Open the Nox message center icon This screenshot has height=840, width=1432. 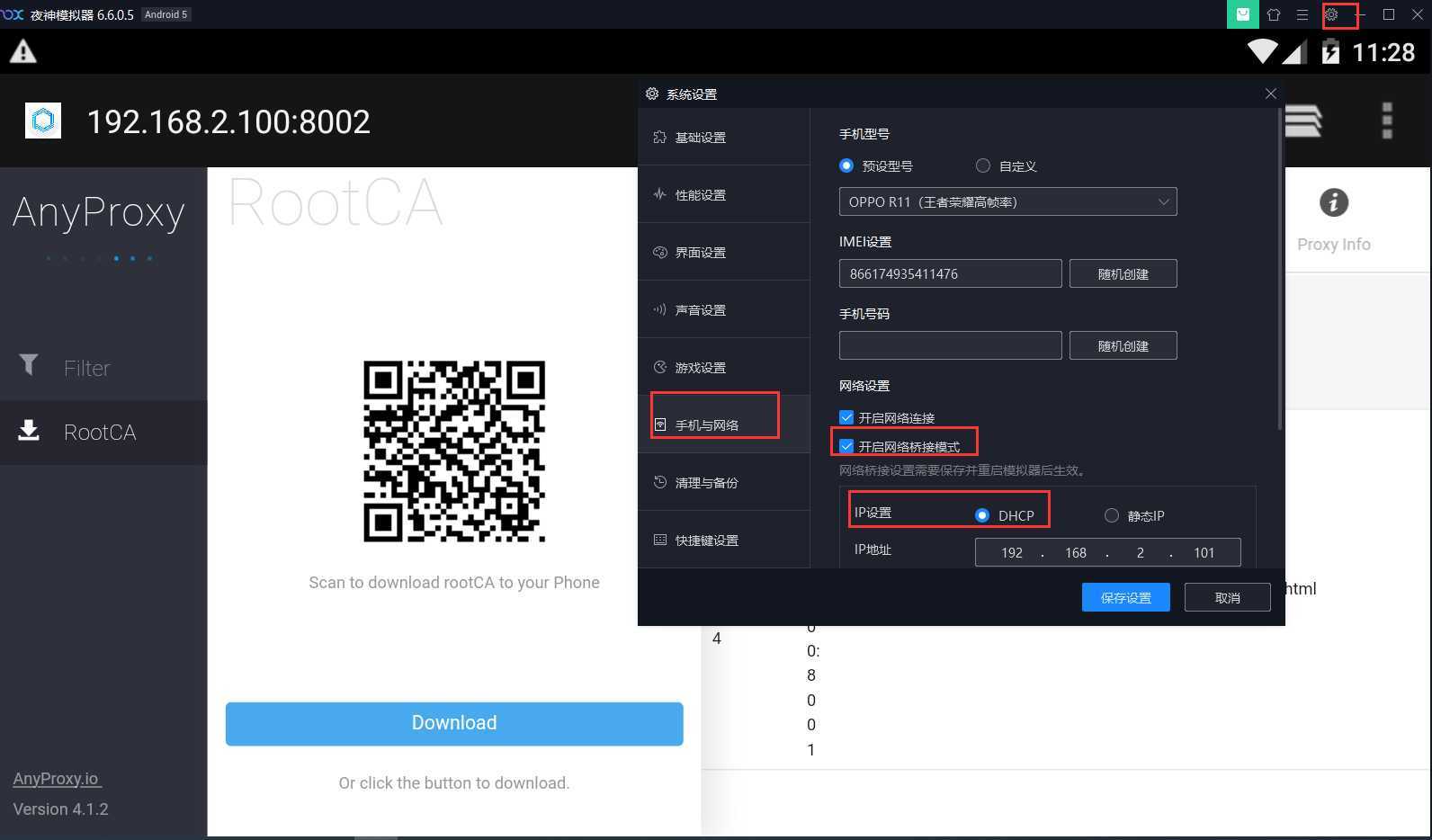tap(1242, 14)
